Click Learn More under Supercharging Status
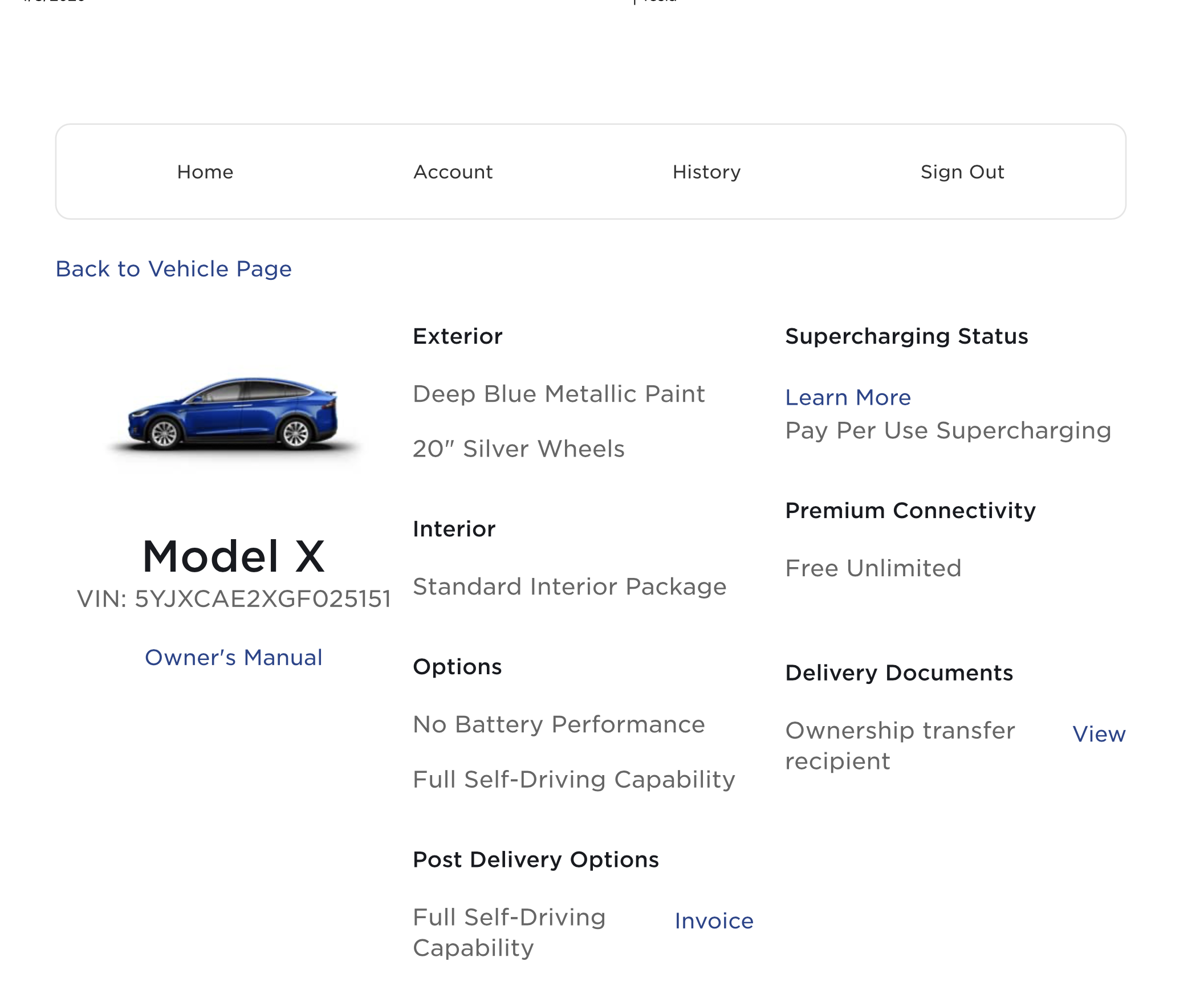 tap(848, 397)
